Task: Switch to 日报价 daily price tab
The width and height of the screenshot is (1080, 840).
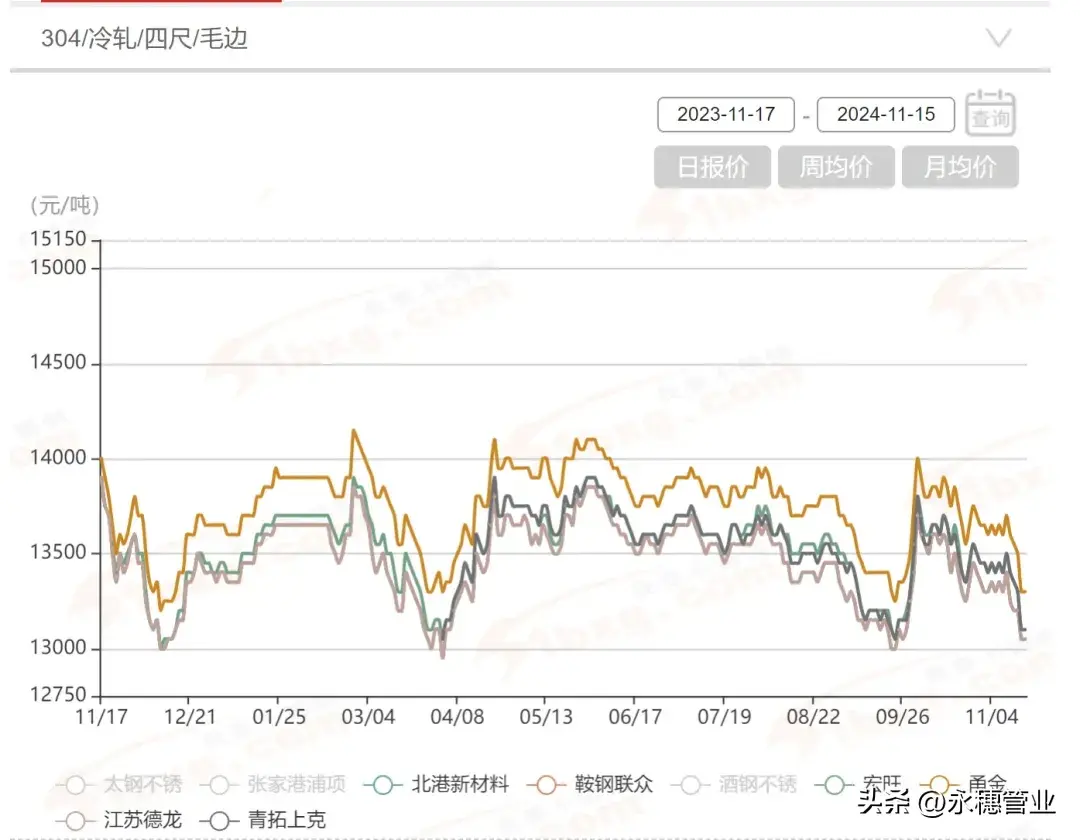Action: click(x=713, y=167)
